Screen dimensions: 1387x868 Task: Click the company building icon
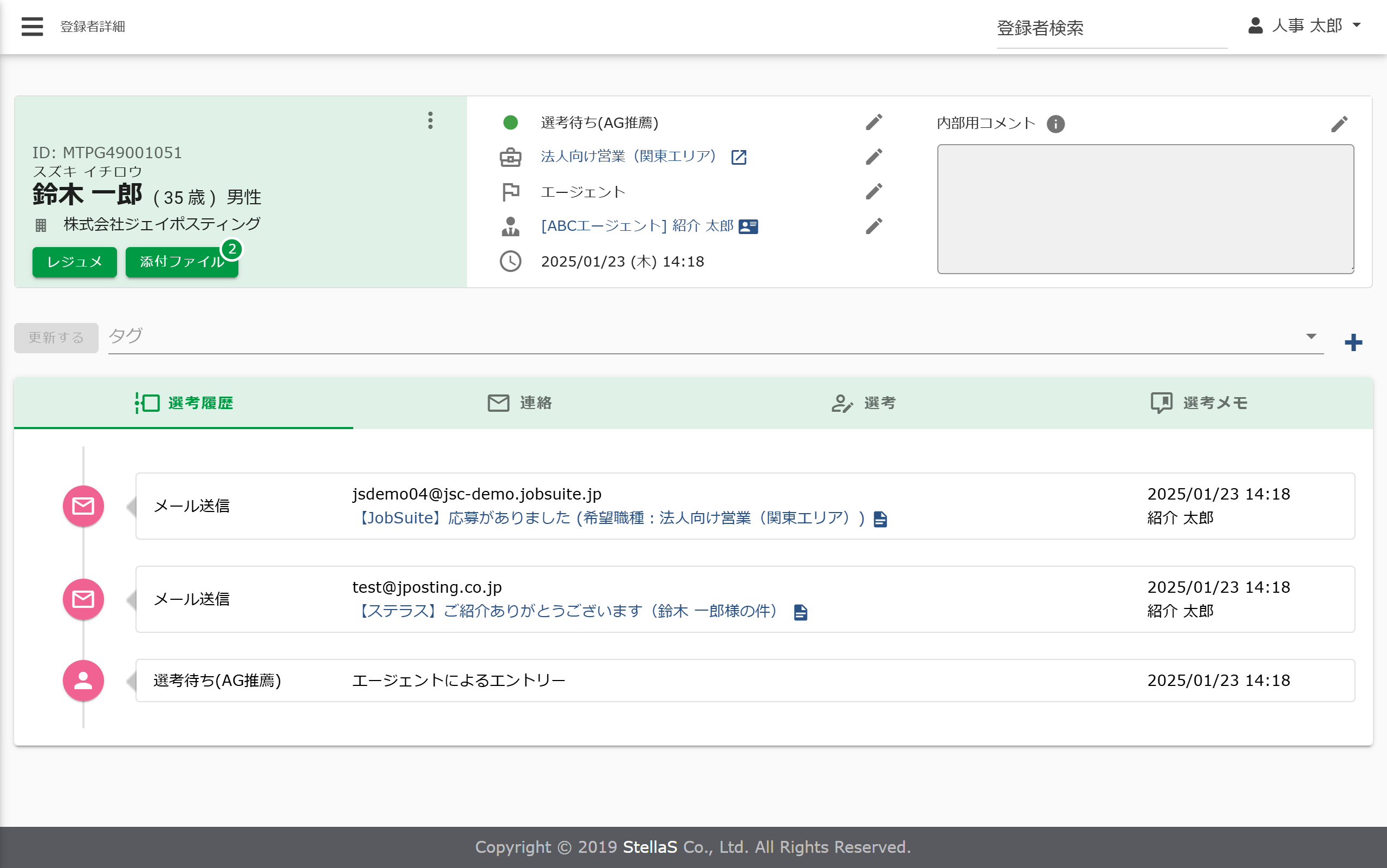41,225
